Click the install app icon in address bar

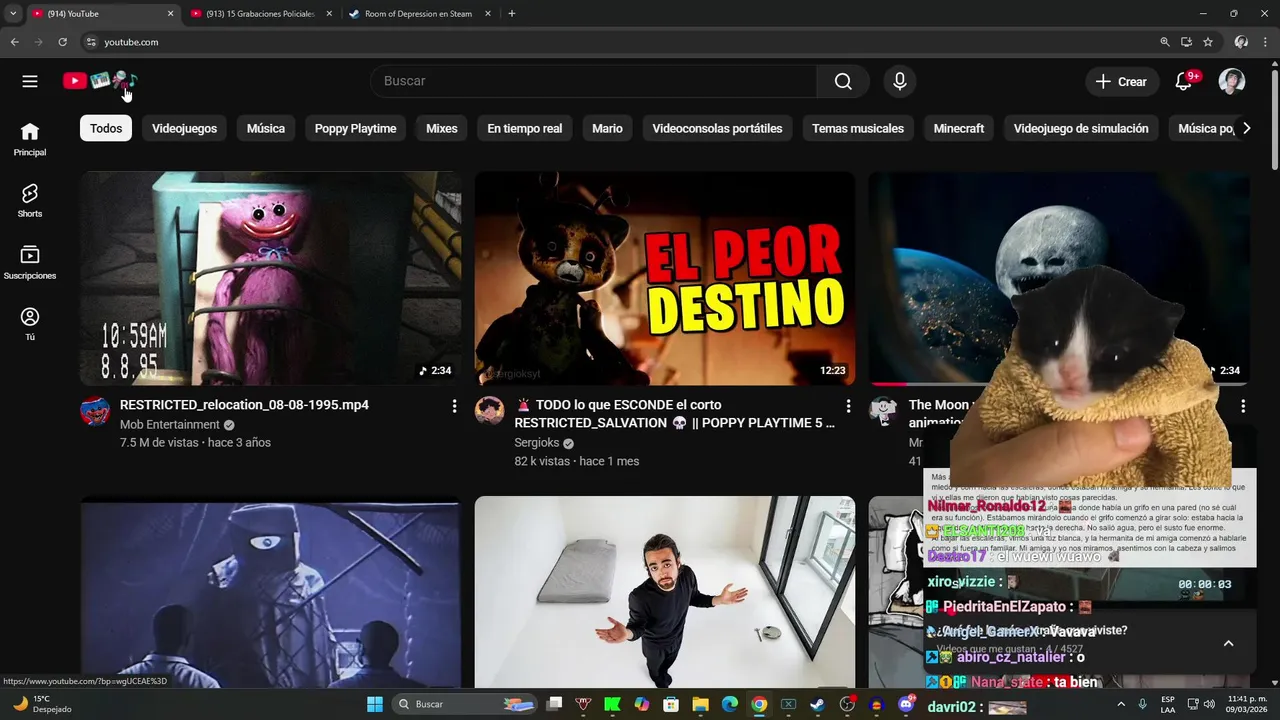1186,42
